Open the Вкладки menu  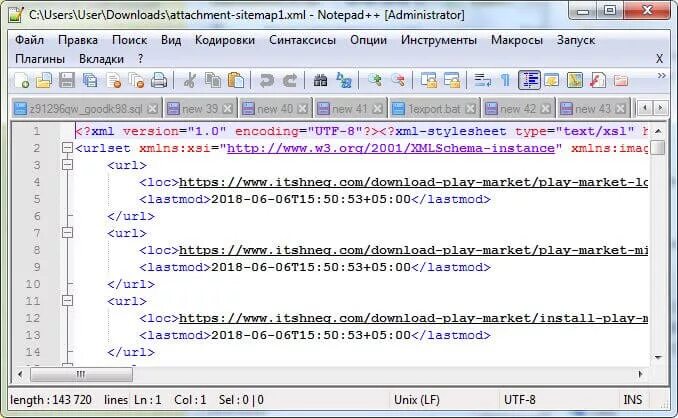point(101,59)
